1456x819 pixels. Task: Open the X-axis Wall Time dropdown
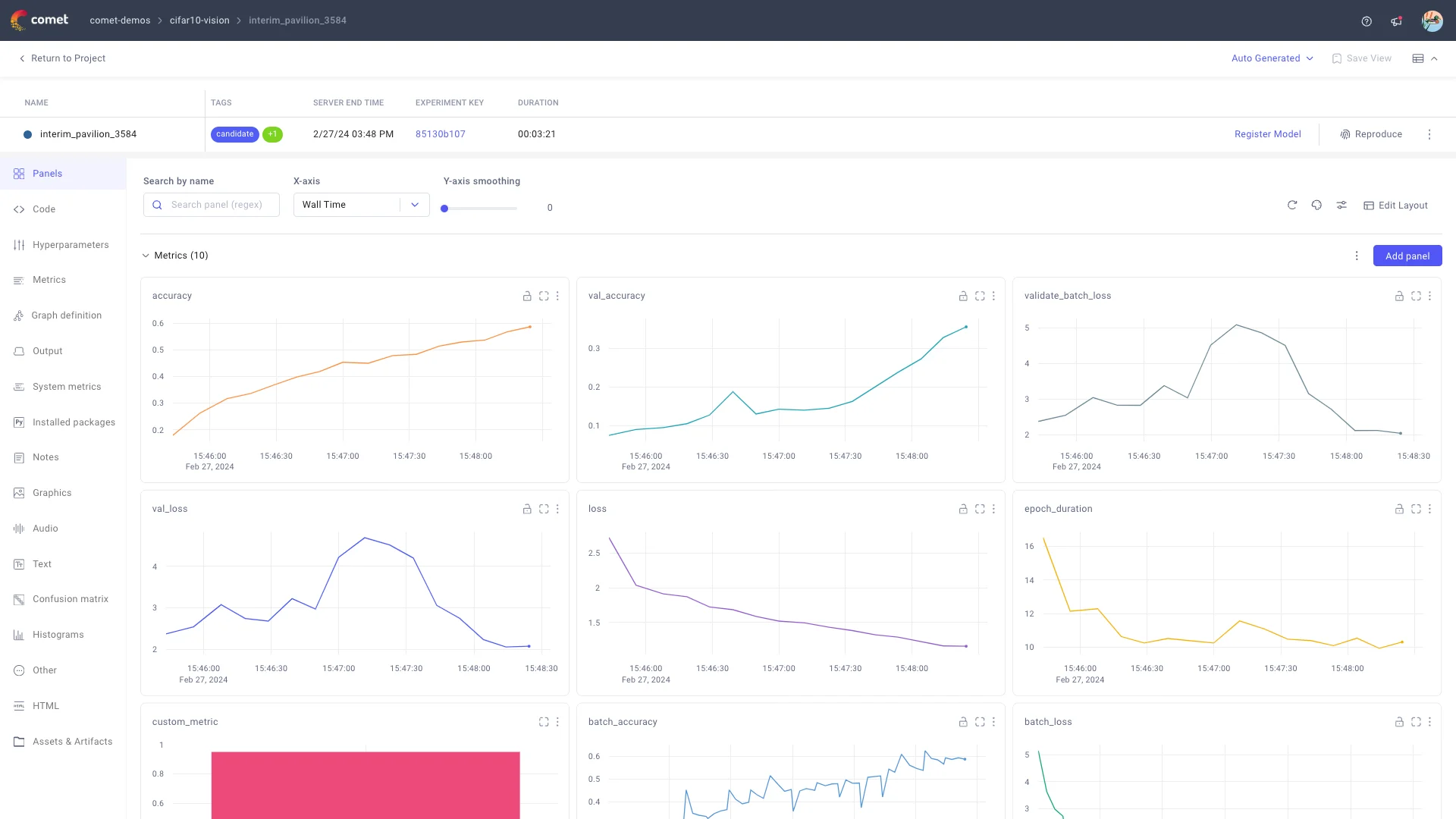point(361,204)
